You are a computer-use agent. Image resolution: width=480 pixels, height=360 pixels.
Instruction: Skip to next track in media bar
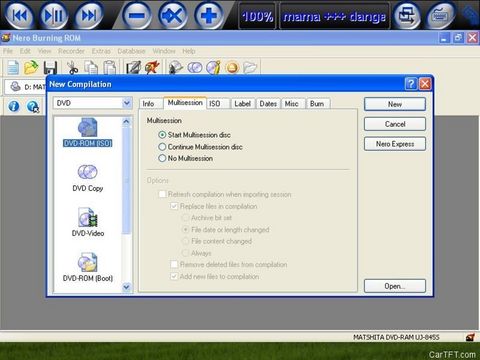click(x=89, y=15)
